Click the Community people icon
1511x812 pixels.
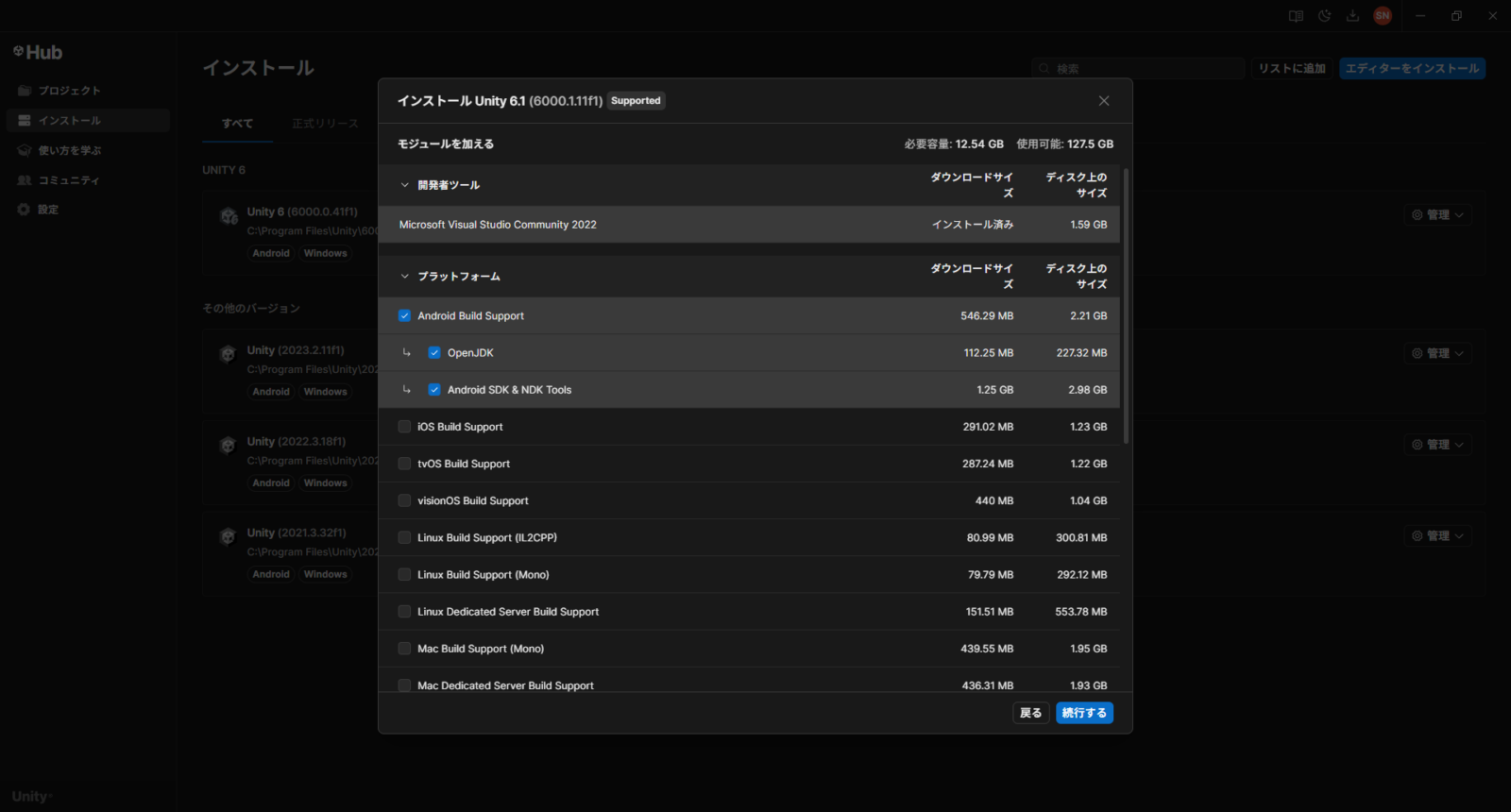pos(25,180)
